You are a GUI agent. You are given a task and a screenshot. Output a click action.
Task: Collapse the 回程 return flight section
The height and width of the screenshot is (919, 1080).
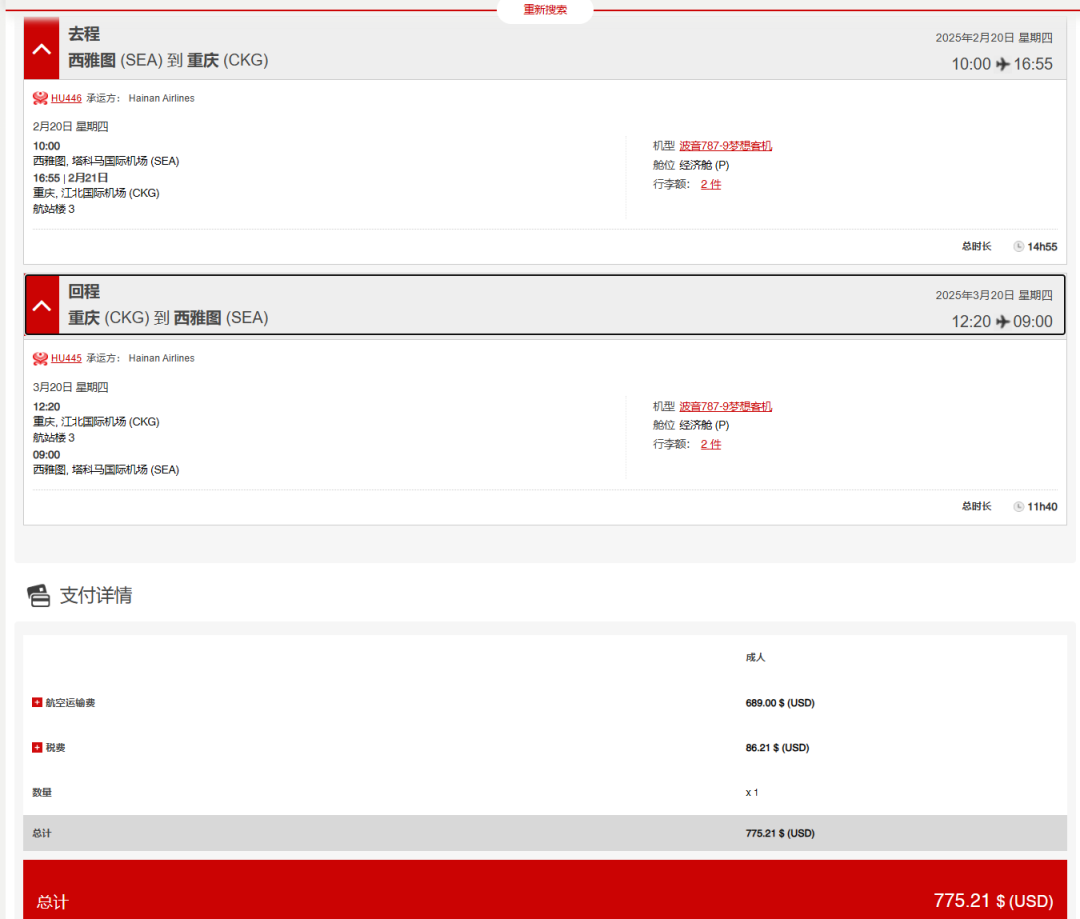click(42, 305)
